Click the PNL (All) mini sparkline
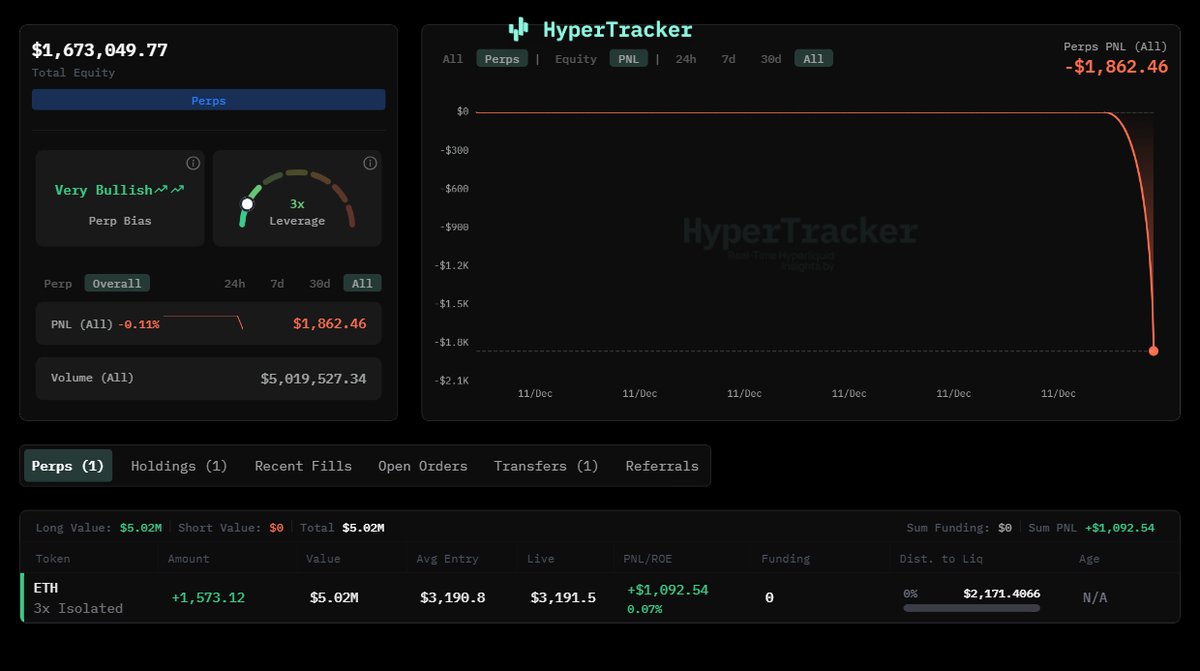 point(204,322)
